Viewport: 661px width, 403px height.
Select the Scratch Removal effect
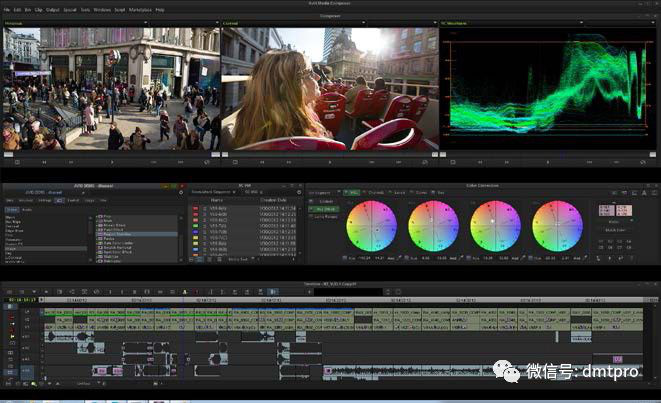[117, 247]
